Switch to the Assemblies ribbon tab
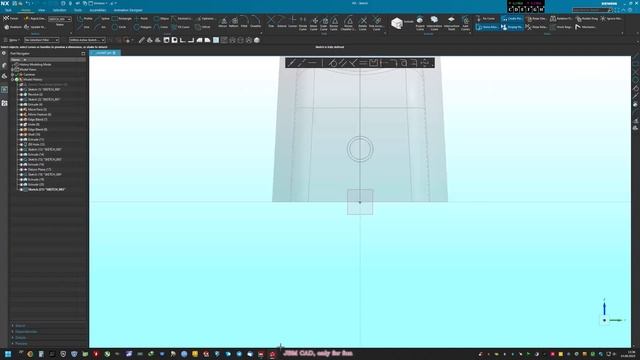 click(x=98, y=10)
